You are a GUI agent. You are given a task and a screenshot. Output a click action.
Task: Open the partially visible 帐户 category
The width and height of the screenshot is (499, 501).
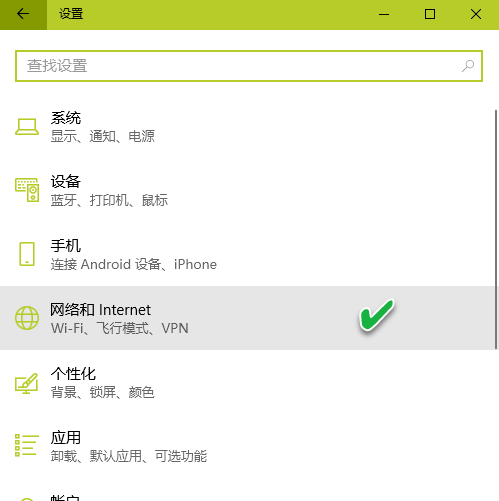(247, 495)
